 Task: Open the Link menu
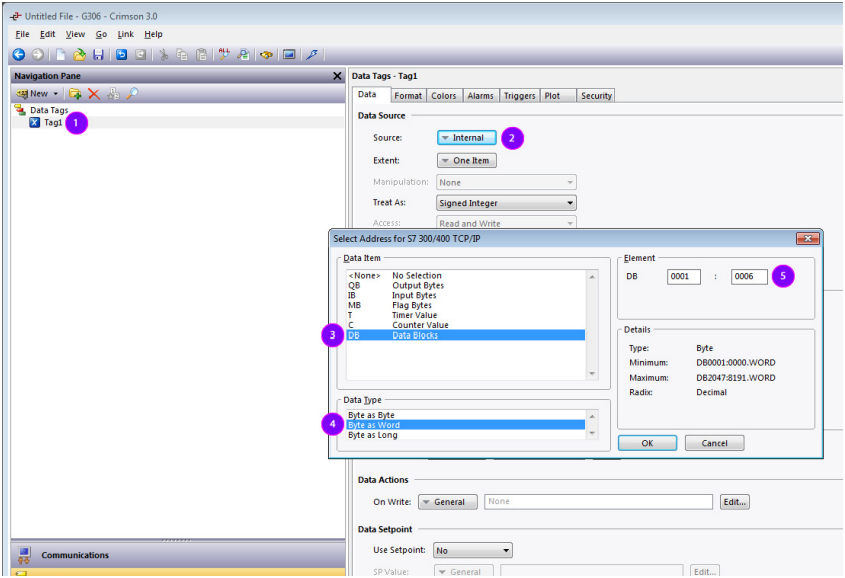(x=126, y=34)
